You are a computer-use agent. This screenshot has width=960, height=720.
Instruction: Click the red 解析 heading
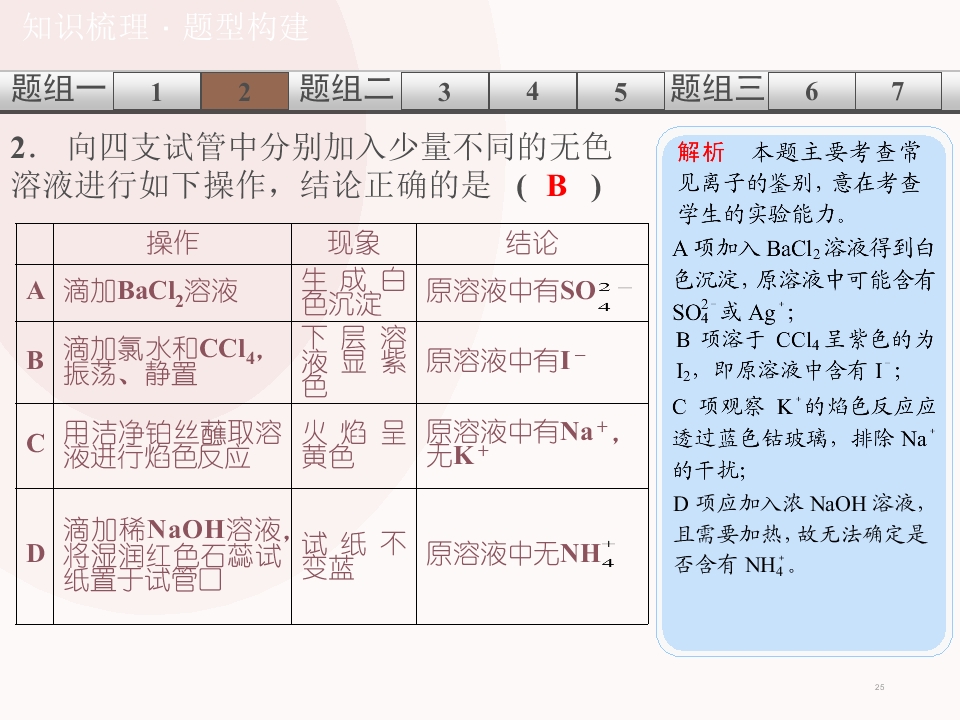701,152
